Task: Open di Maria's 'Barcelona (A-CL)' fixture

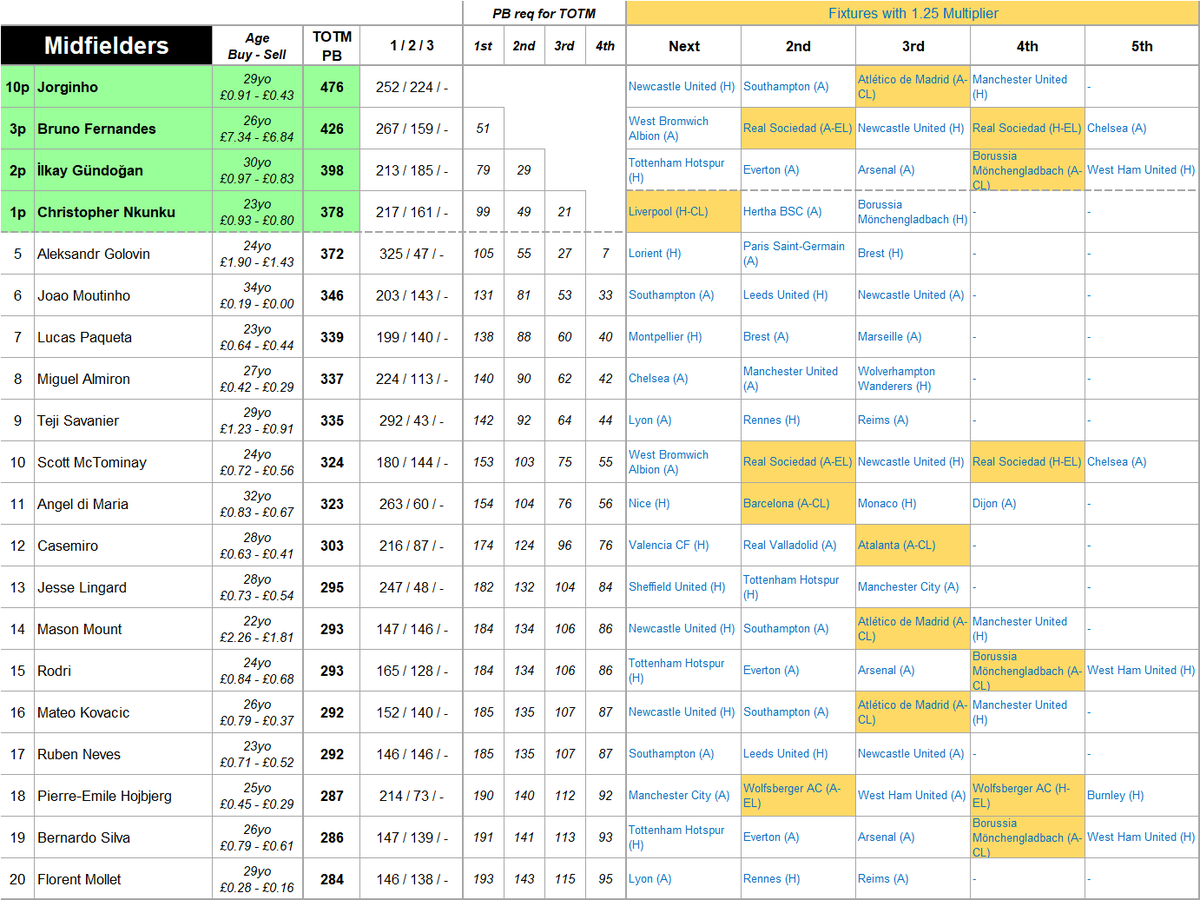Action: tap(787, 504)
